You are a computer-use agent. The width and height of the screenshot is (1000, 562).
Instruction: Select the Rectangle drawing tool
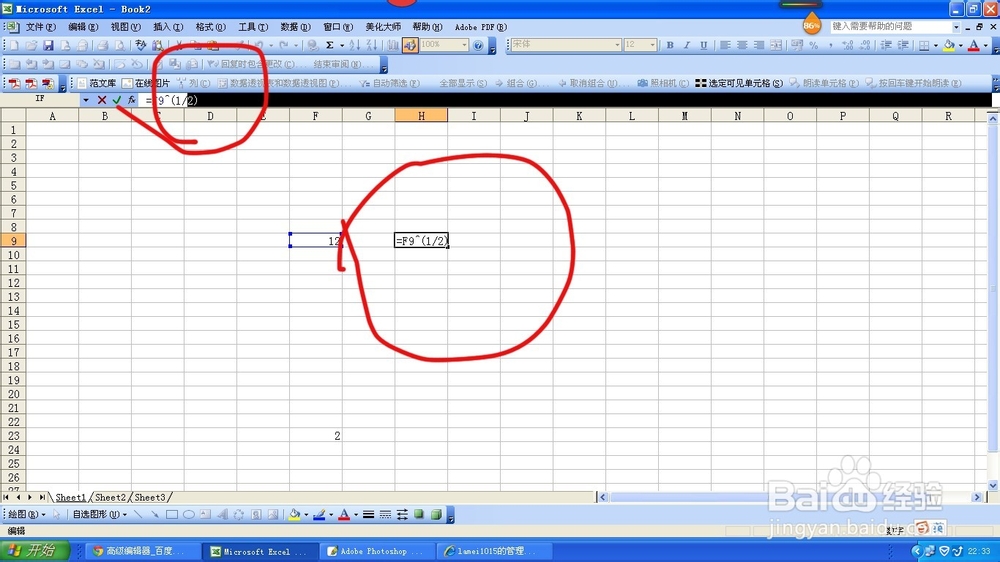tap(172, 514)
